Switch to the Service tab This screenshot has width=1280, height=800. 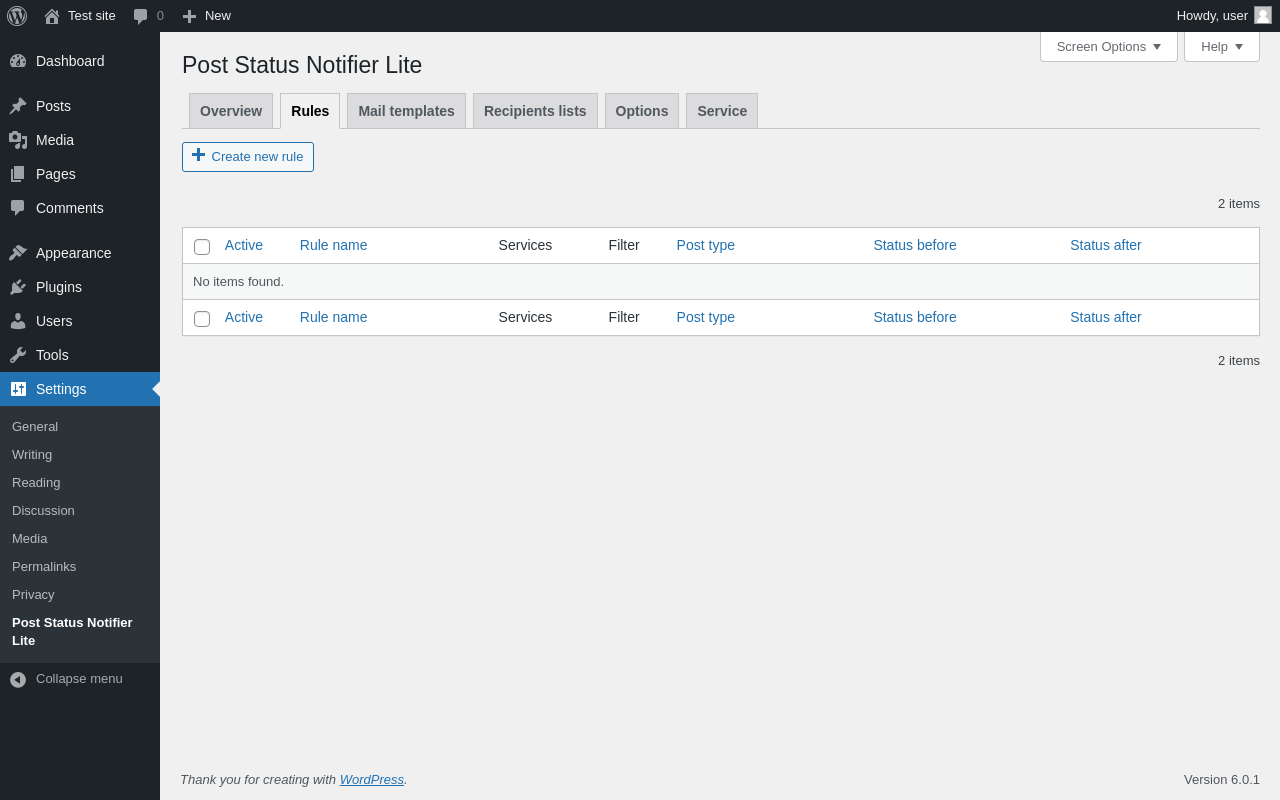coord(722,111)
